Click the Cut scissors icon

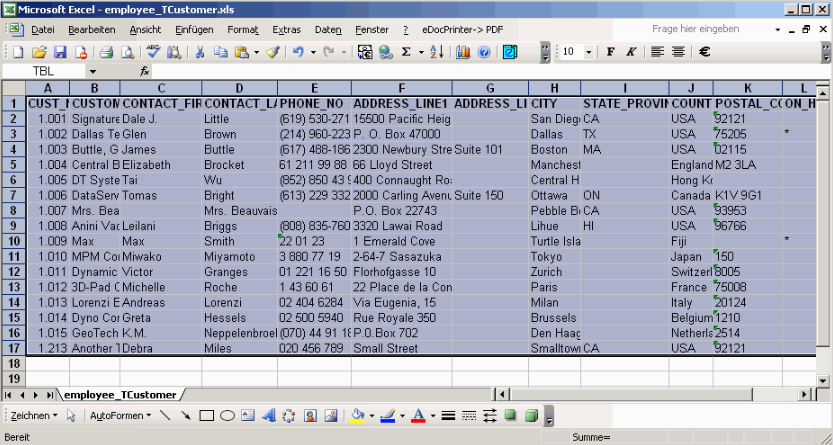point(200,51)
